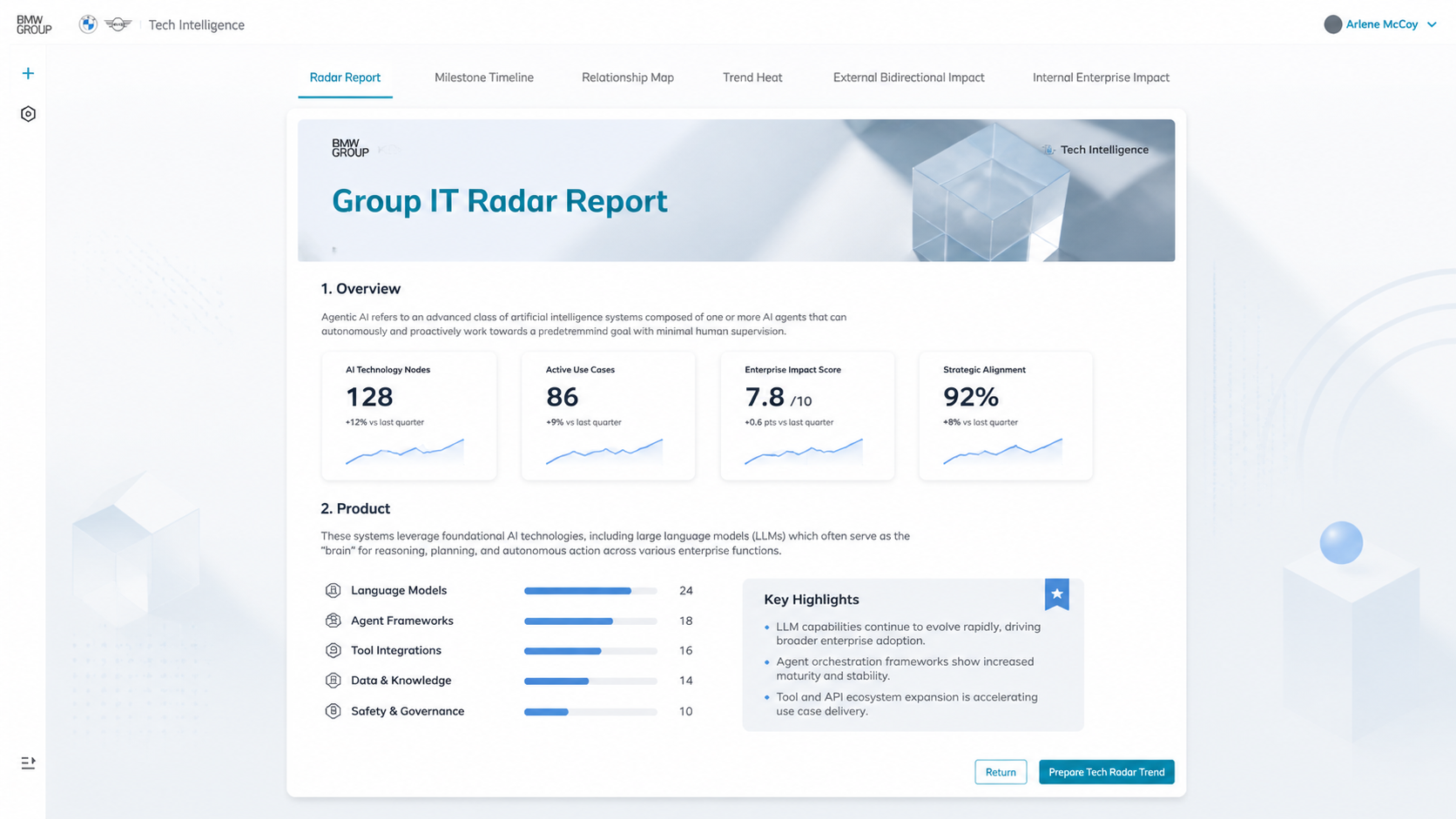Viewport: 1456px width, 819px height.
Task: Open Internal Enterprise Impact tab
Action: [x=1101, y=77]
